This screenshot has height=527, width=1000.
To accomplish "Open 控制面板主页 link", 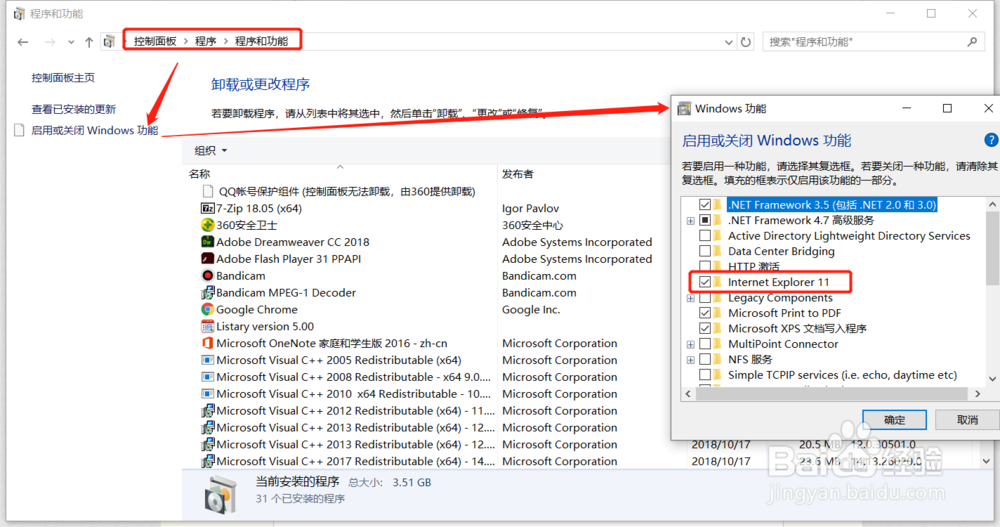I will (x=63, y=78).
